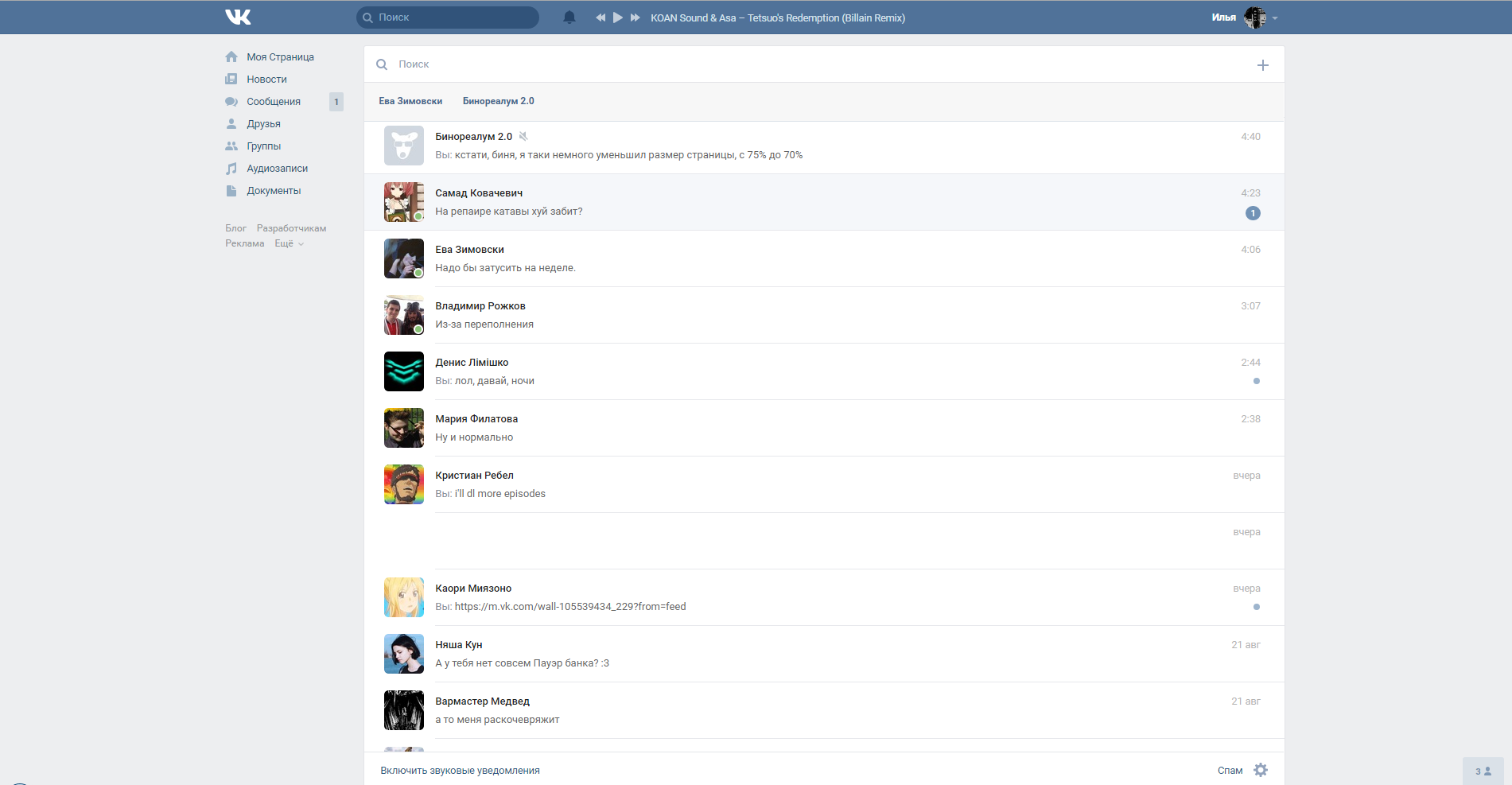The width and height of the screenshot is (1512, 785).
Task: Open the Друзья section
Action: 263,124
